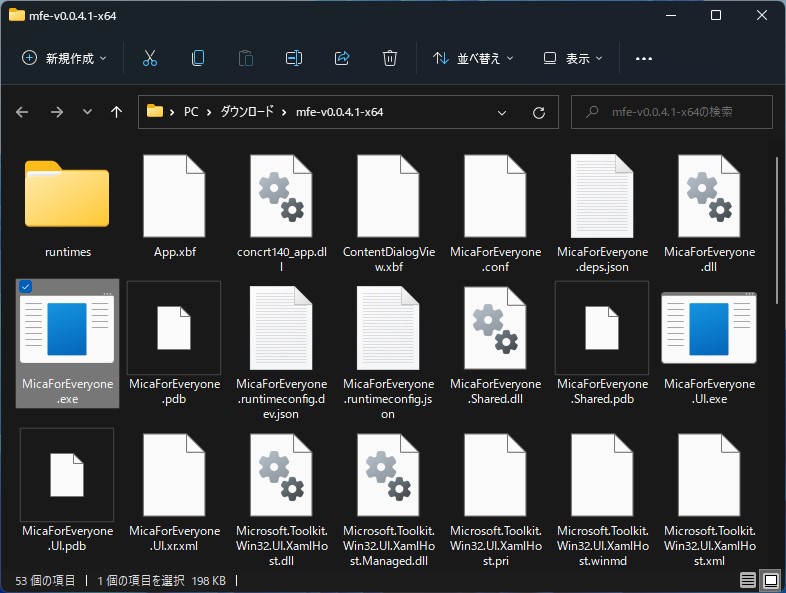Select Microsoft.Toolkit.Win32.UI.XamlHost.Managed.dll icon
786x593 pixels.
coord(388,475)
